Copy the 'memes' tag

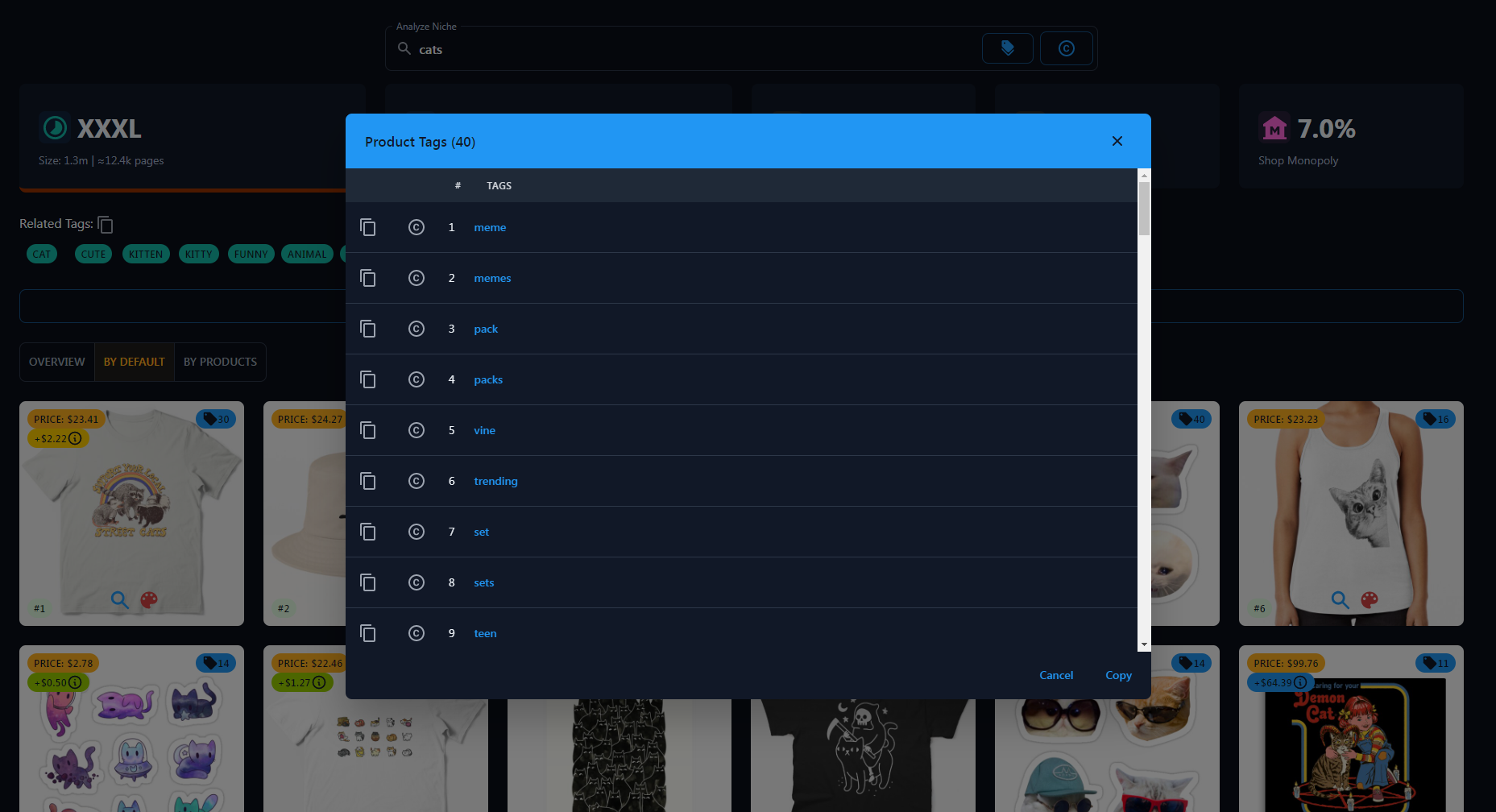pos(368,278)
